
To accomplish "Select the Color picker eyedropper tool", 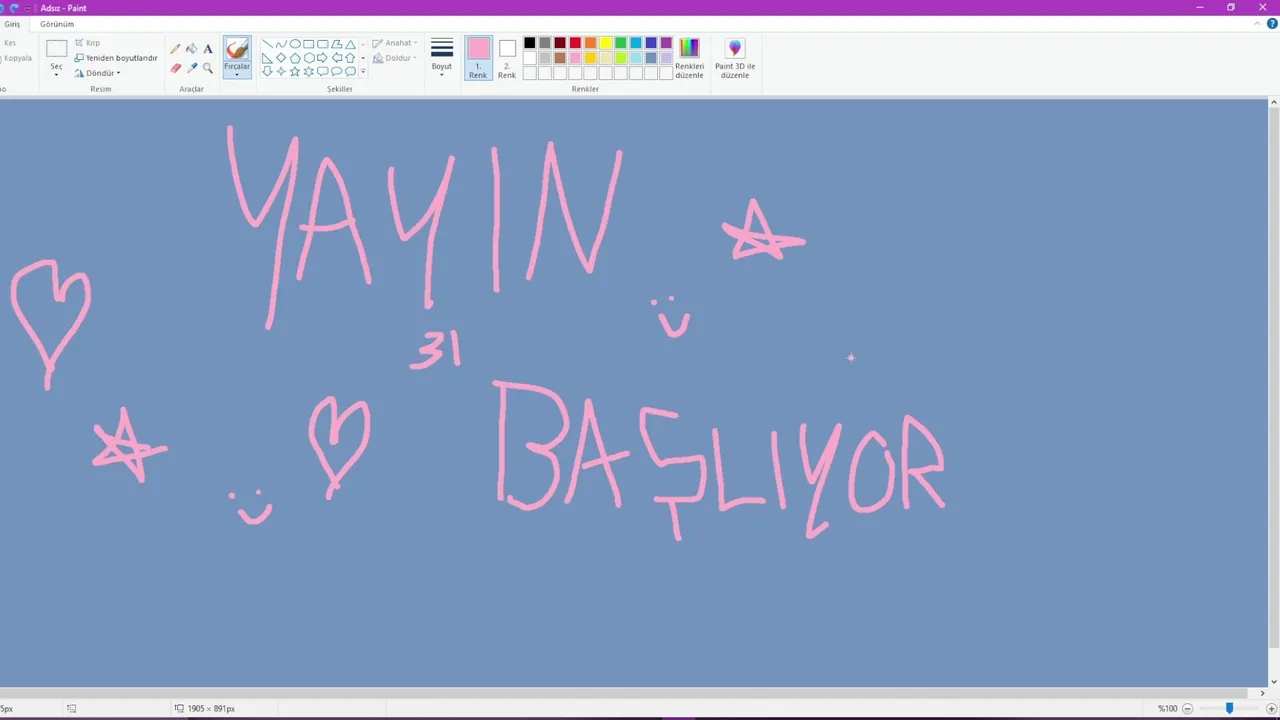I will (x=192, y=68).
